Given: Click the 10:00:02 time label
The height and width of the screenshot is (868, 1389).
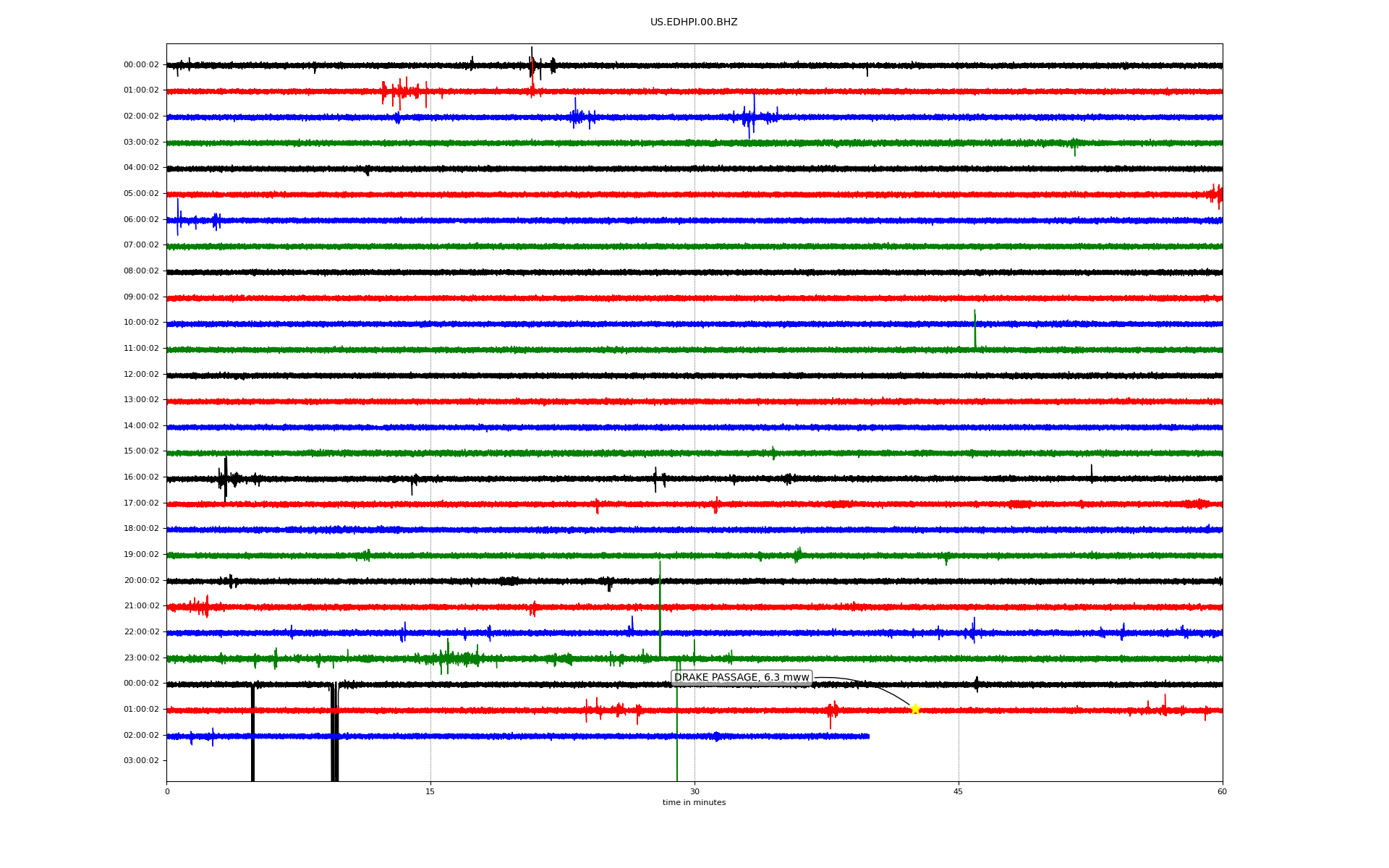Looking at the screenshot, I should (141, 323).
